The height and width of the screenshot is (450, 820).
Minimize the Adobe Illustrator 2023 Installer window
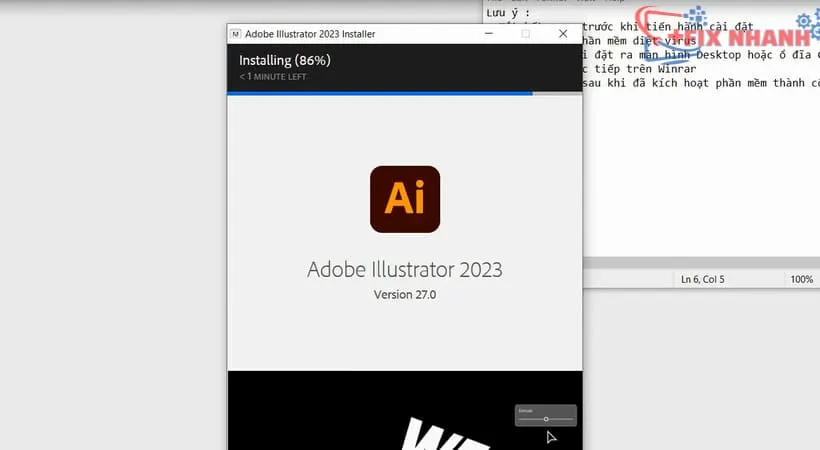click(x=489, y=33)
